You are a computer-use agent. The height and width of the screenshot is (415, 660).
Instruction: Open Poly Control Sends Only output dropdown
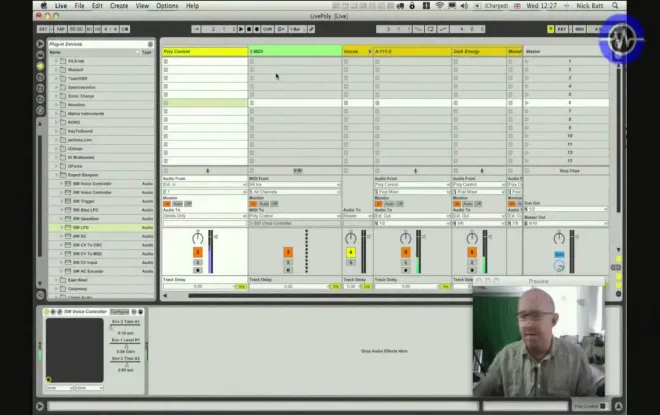click(x=205, y=216)
